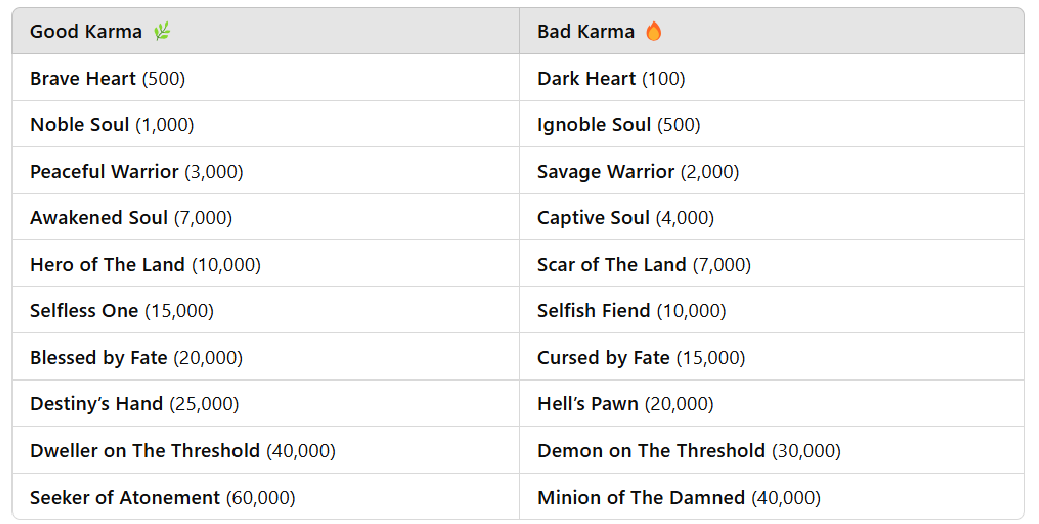Choose the Ignoble Soul (500) cell

coord(772,125)
